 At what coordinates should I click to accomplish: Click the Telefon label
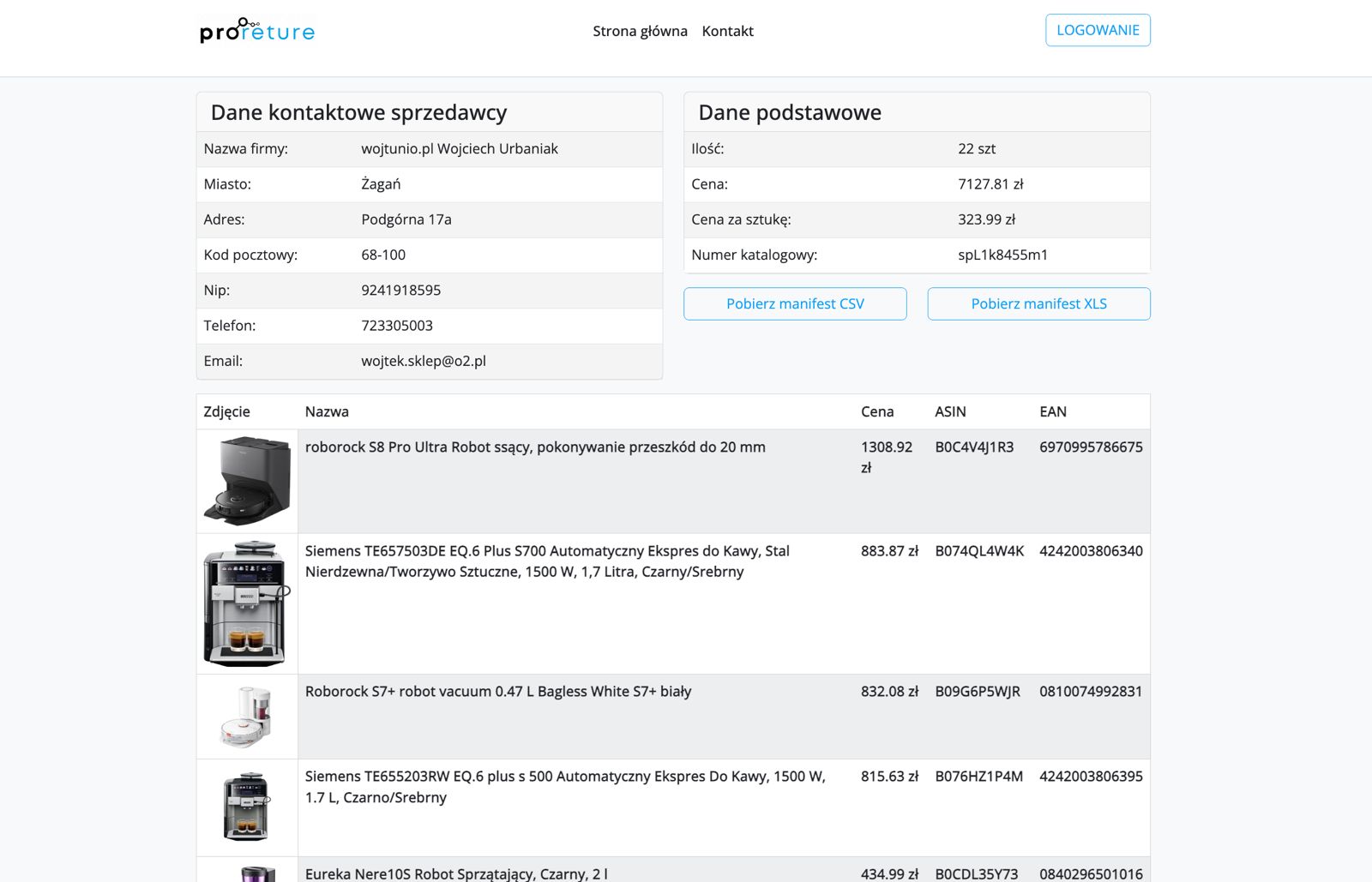point(230,326)
